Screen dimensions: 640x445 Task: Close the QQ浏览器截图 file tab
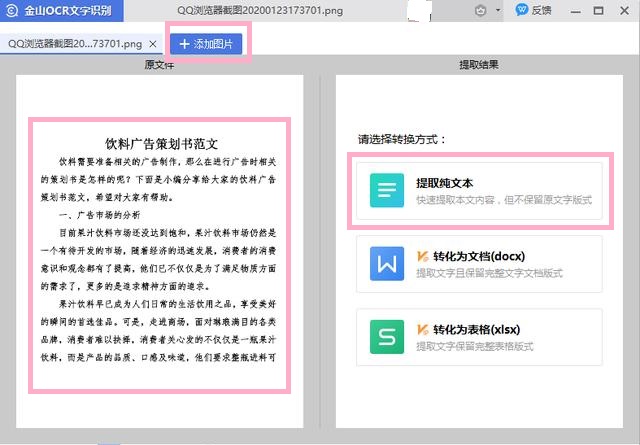(153, 44)
